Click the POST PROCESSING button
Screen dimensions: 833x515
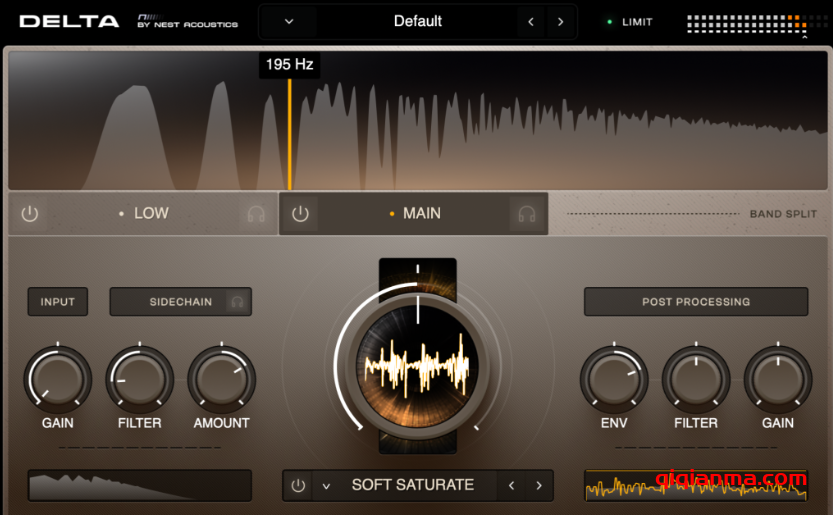[x=696, y=302]
